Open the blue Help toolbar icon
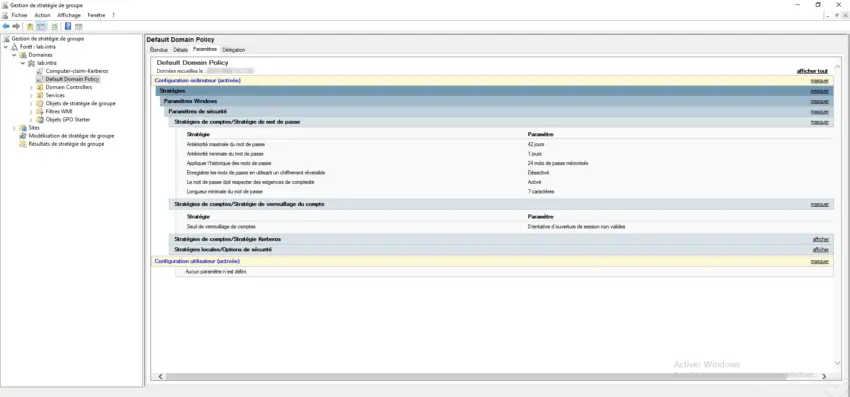This screenshot has width=850, height=397. coord(68,26)
